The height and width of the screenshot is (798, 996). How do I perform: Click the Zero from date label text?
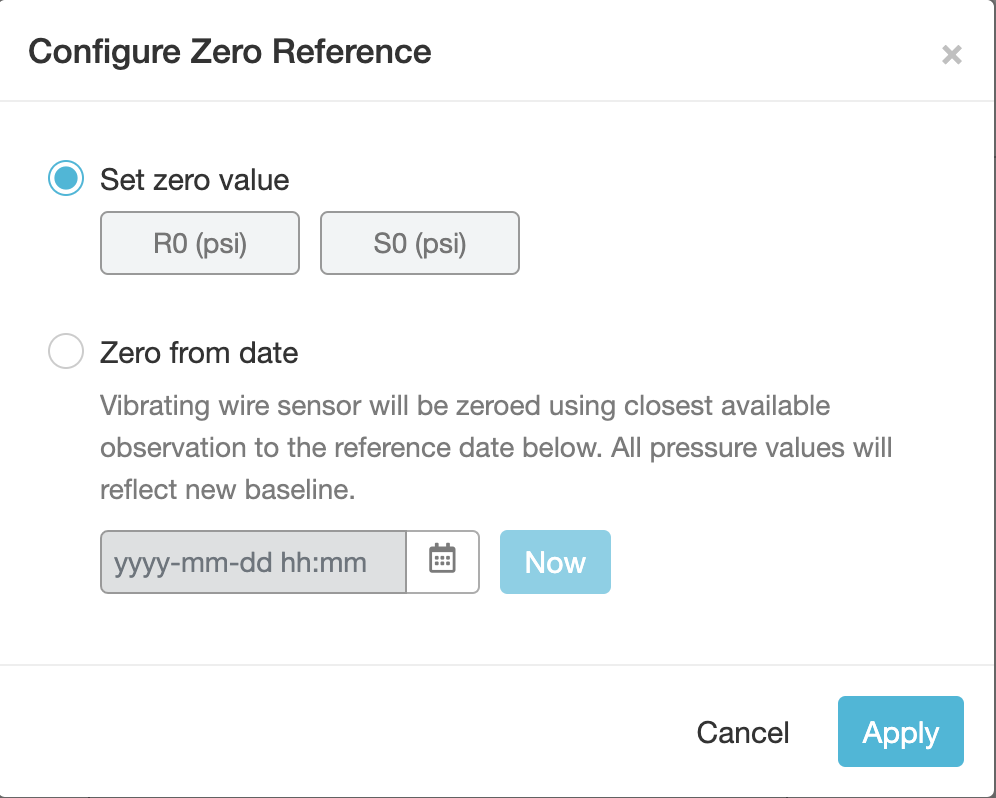click(199, 353)
